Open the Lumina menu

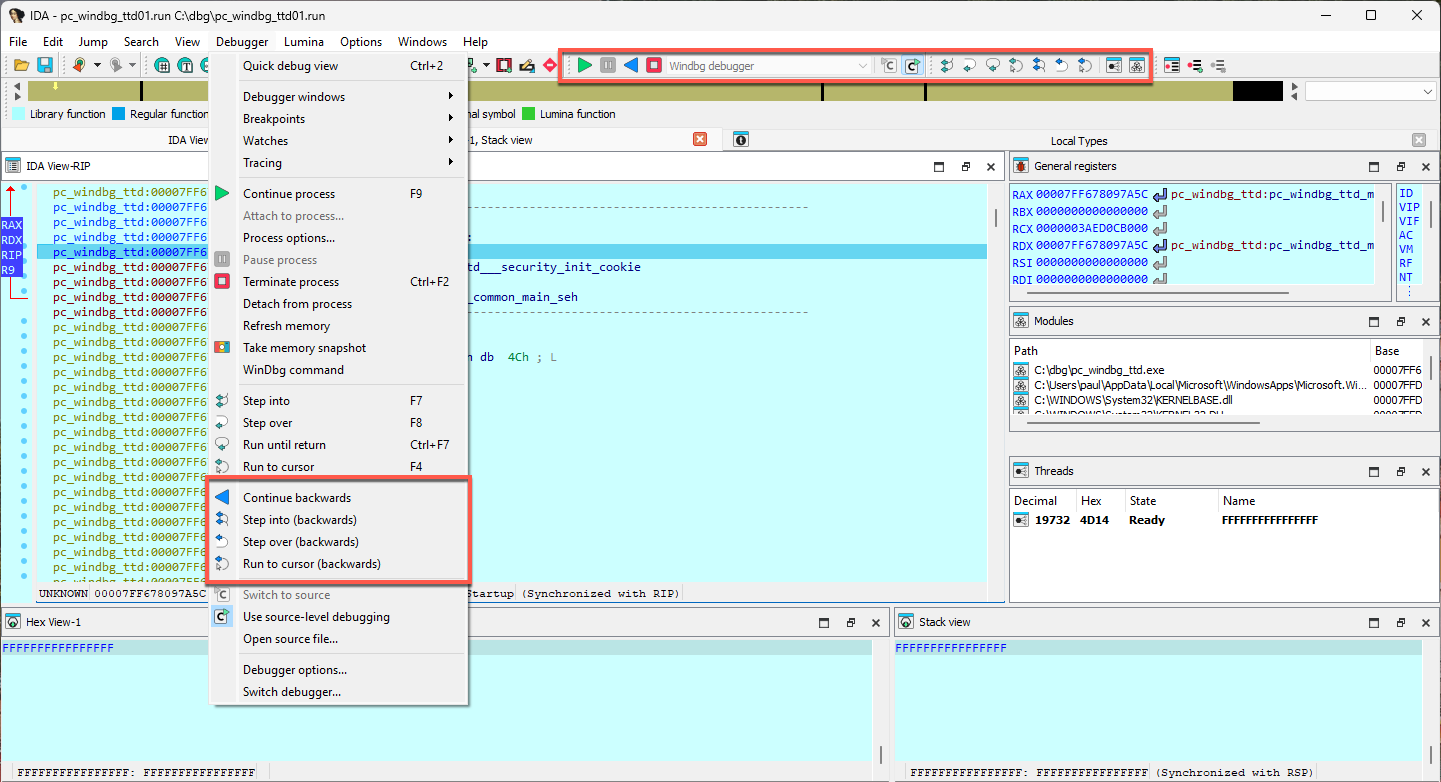304,41
